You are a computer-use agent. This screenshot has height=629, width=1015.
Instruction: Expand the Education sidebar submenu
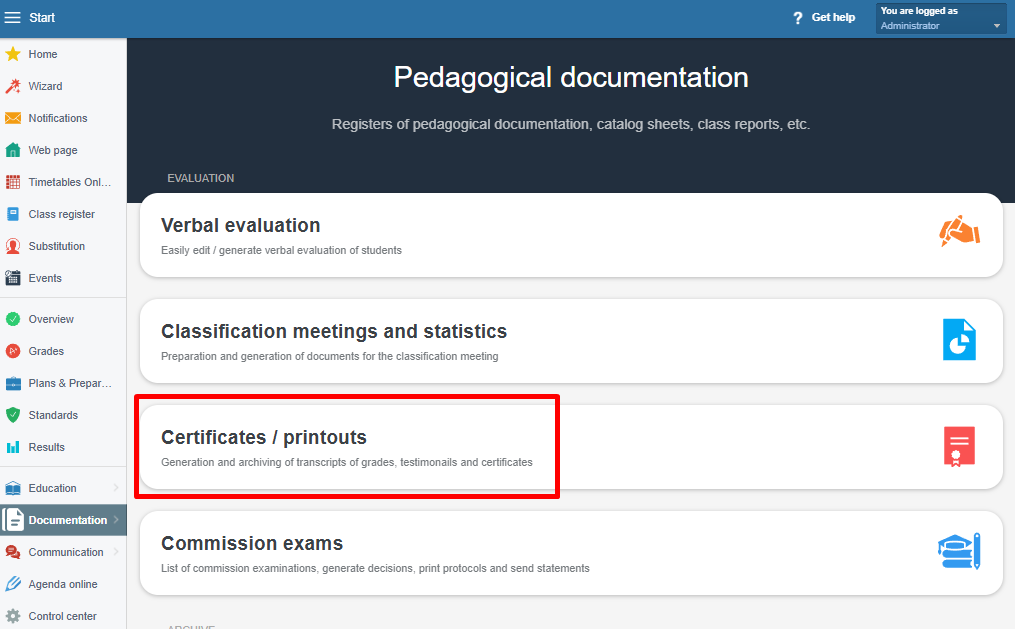coord(116,488)
